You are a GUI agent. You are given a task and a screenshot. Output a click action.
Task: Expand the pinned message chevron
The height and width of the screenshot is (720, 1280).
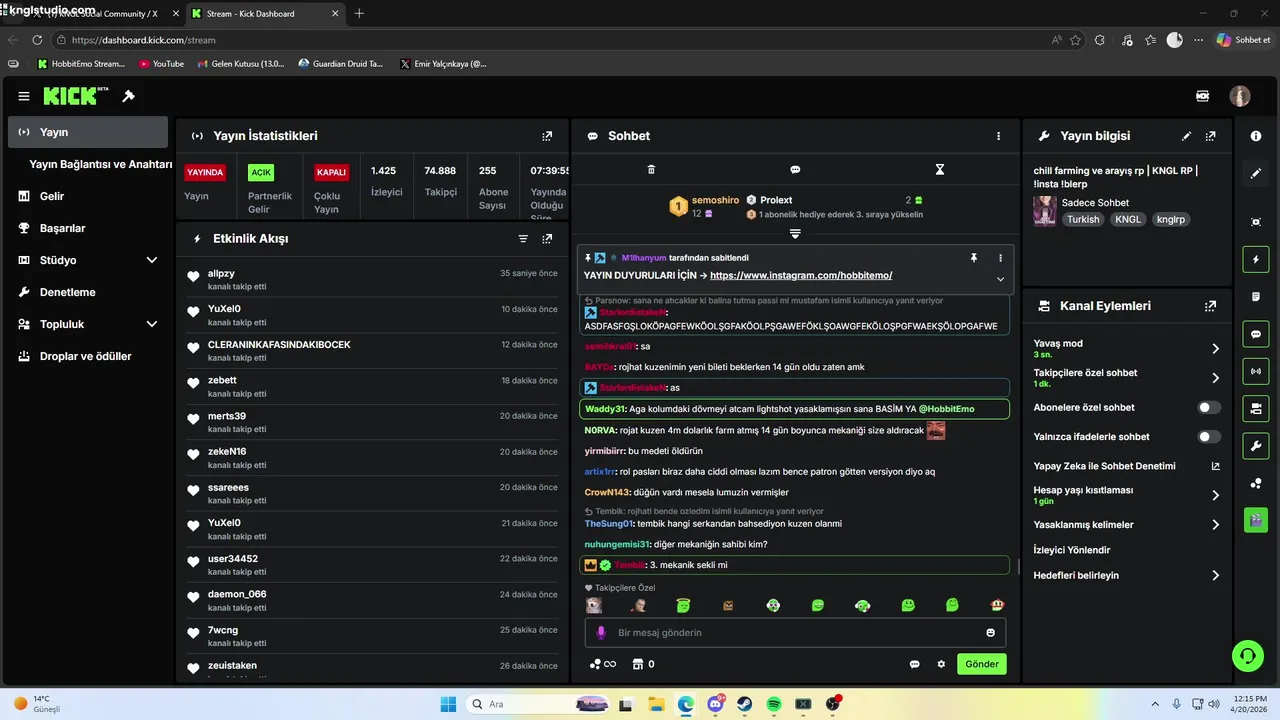click(x=1000, y=280)
